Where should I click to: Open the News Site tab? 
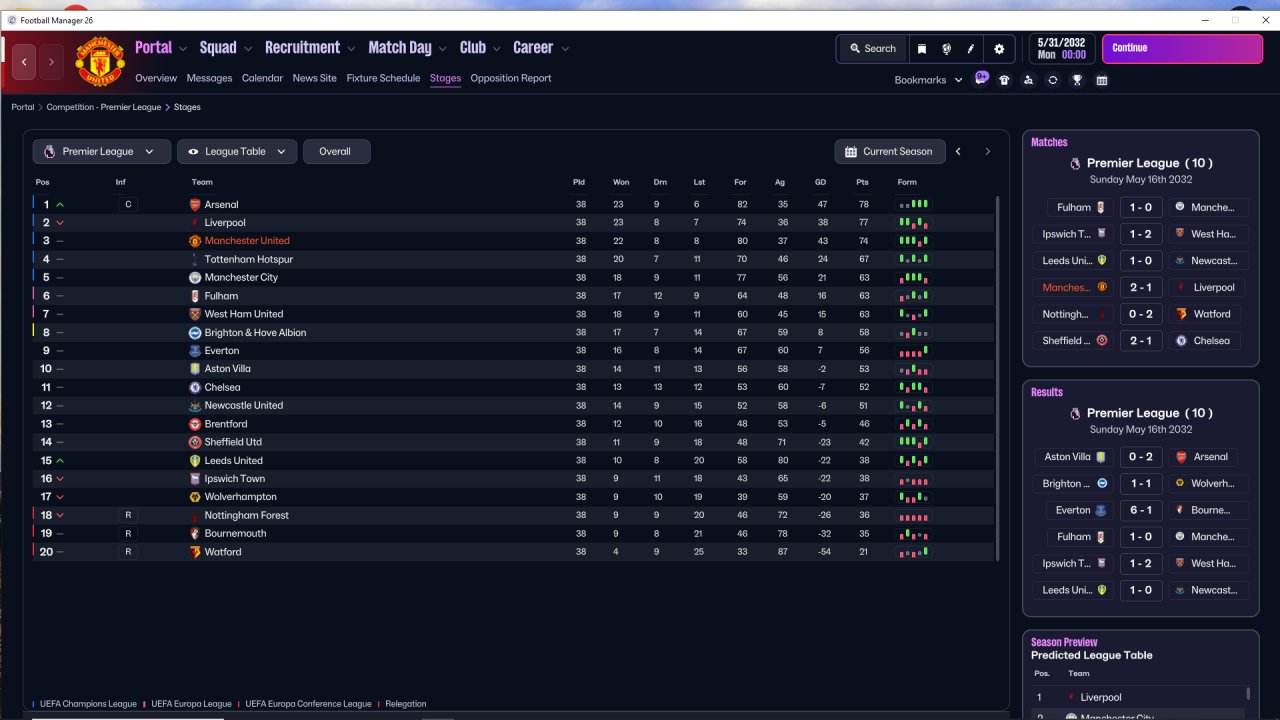pos(315,78)
